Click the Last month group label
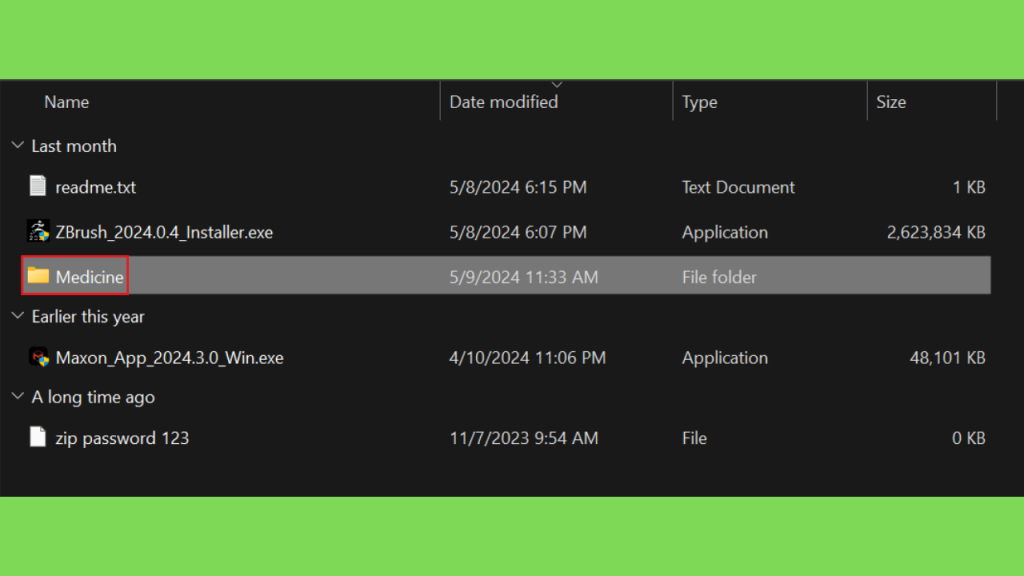The width and height of the screenshot is (1024, 576). point(74,146)
